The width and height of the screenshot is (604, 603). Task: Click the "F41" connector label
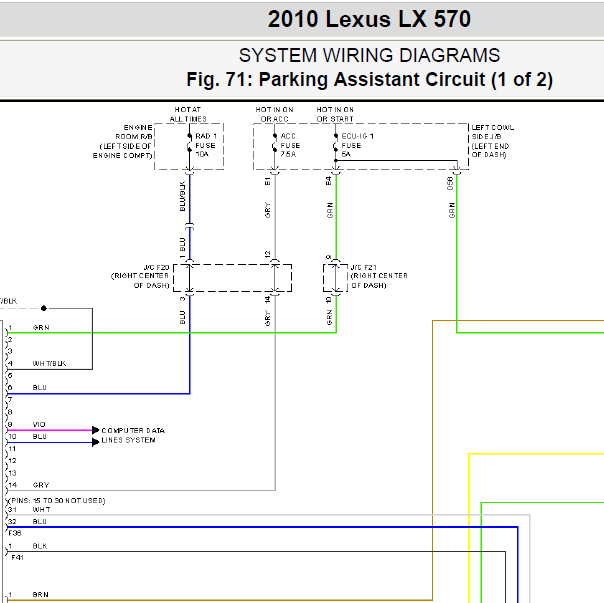point(17,557)
